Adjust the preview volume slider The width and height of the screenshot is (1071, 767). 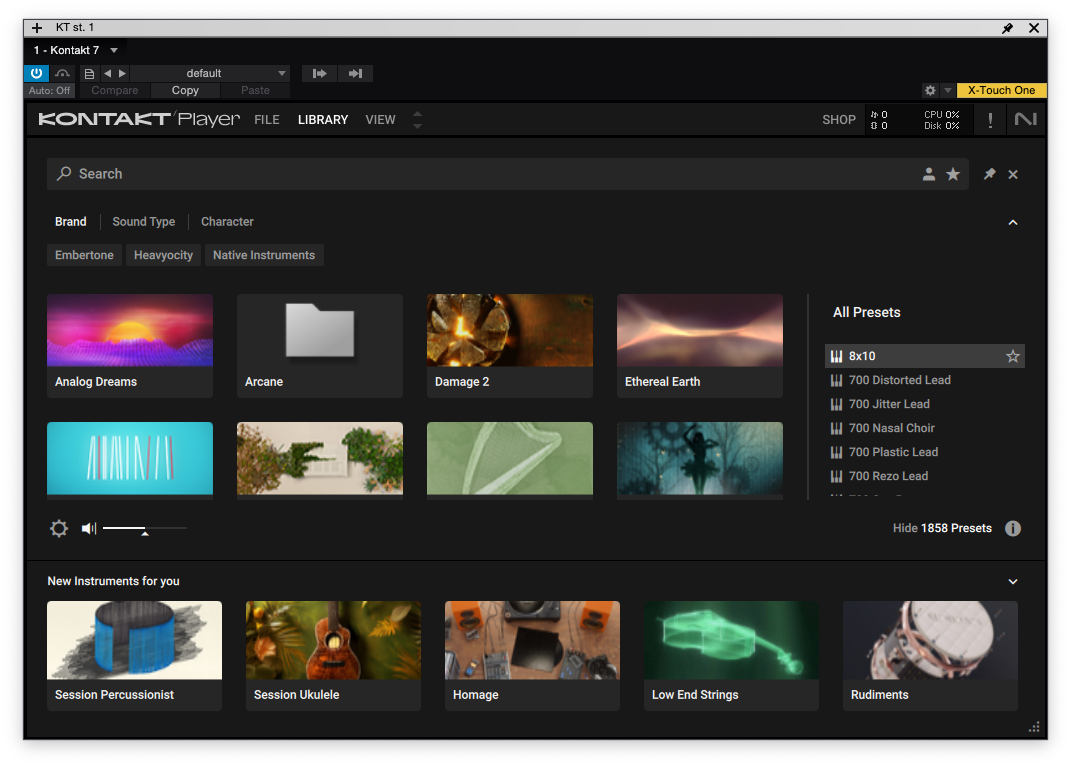(145, 529)
